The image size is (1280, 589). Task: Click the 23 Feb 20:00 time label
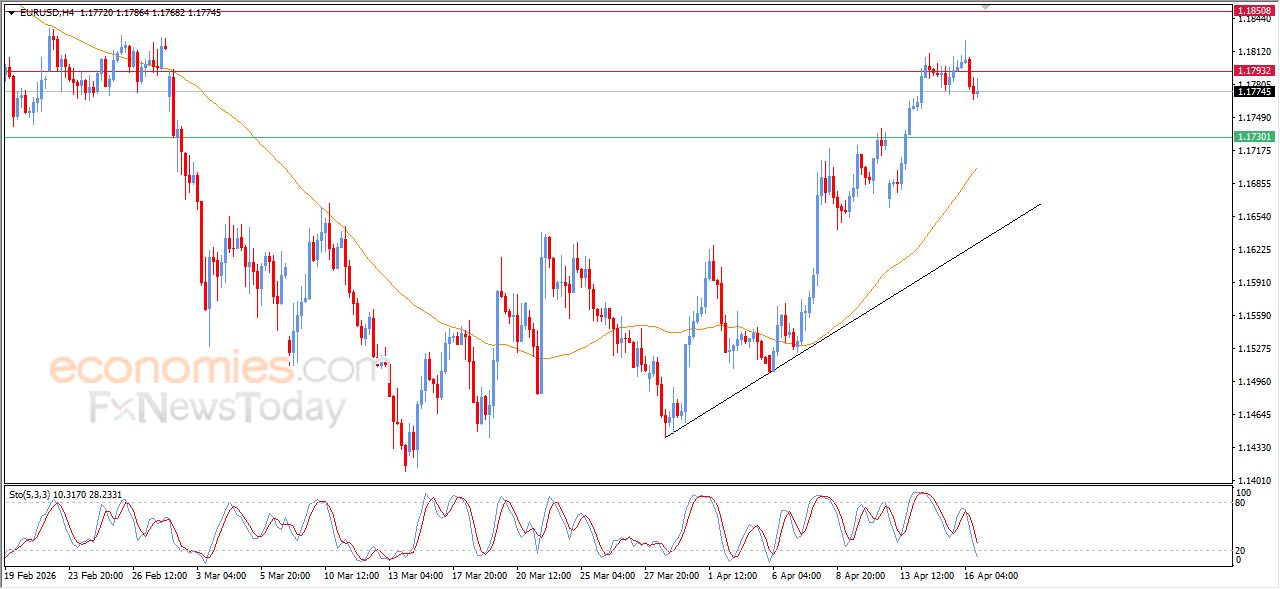click(x=94, y=576)
